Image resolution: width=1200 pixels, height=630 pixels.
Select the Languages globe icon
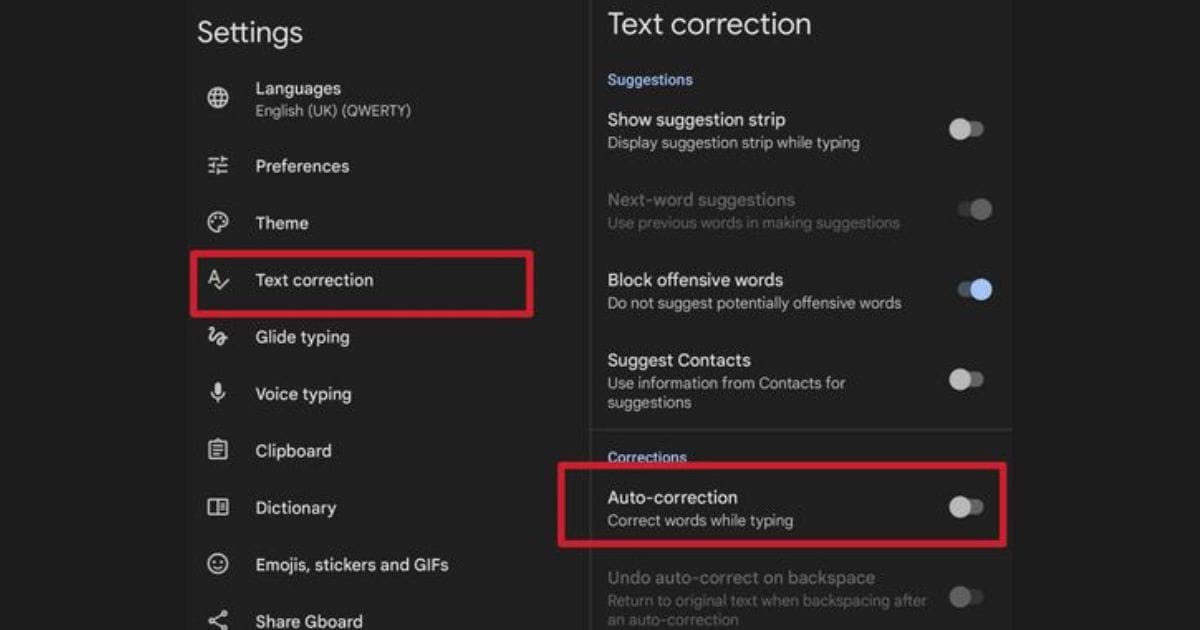coord(217,98)
